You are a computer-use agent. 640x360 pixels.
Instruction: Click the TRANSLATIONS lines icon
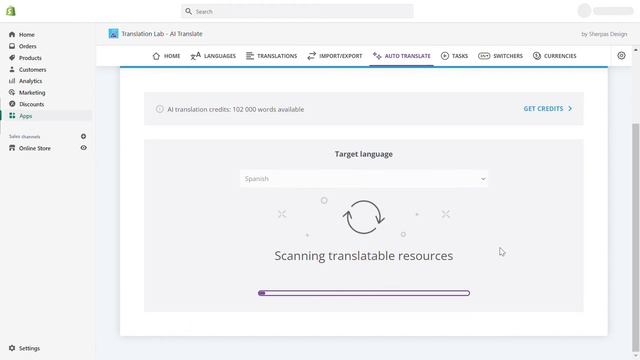click(250, 56)
